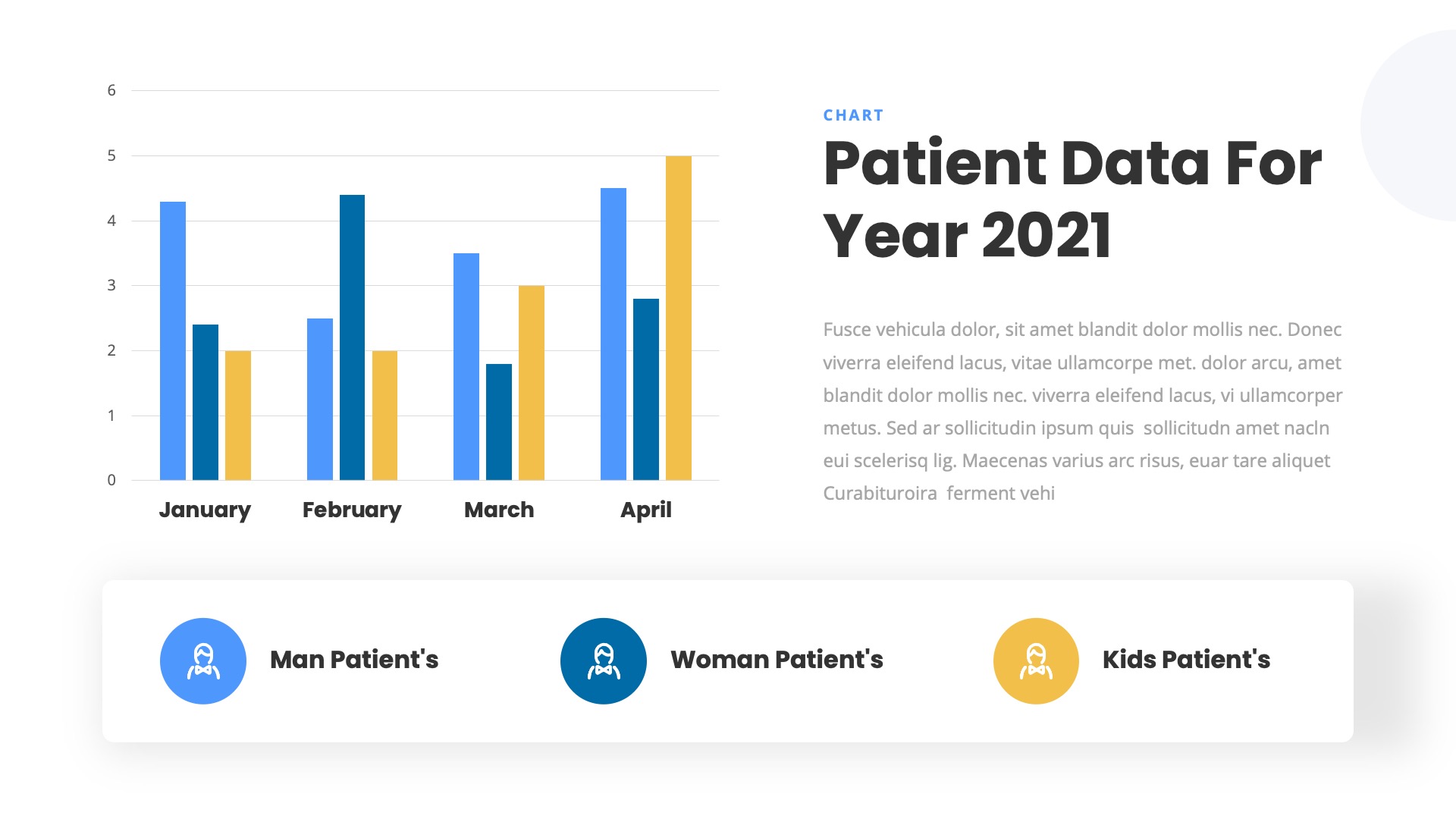This screenshot has height=819, width=1456.
Task: Select the Woman Patient's legend label
Action: [777, 660]
